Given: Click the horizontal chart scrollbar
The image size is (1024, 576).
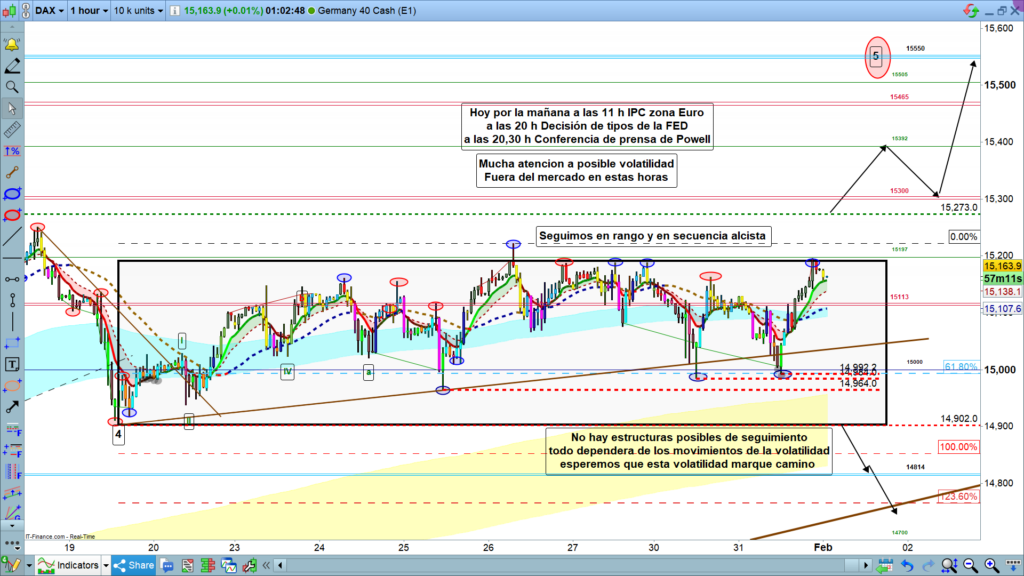Looking at the screenshot, I should 500,565.
